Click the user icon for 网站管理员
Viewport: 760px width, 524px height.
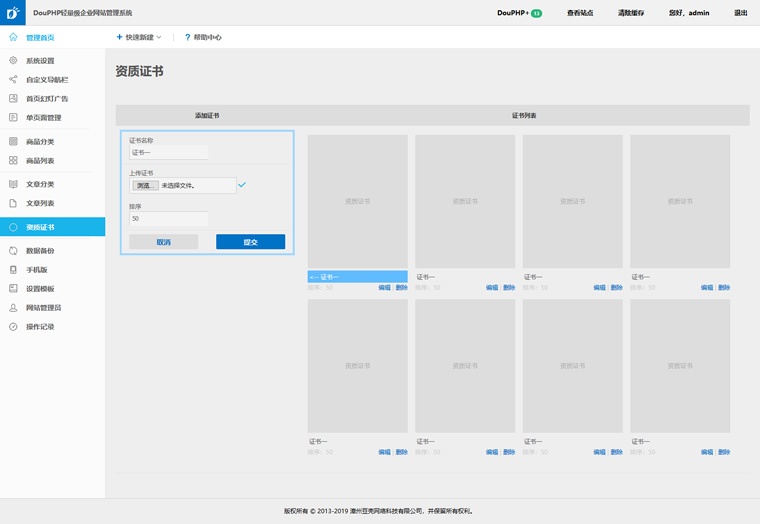point(13,308)
